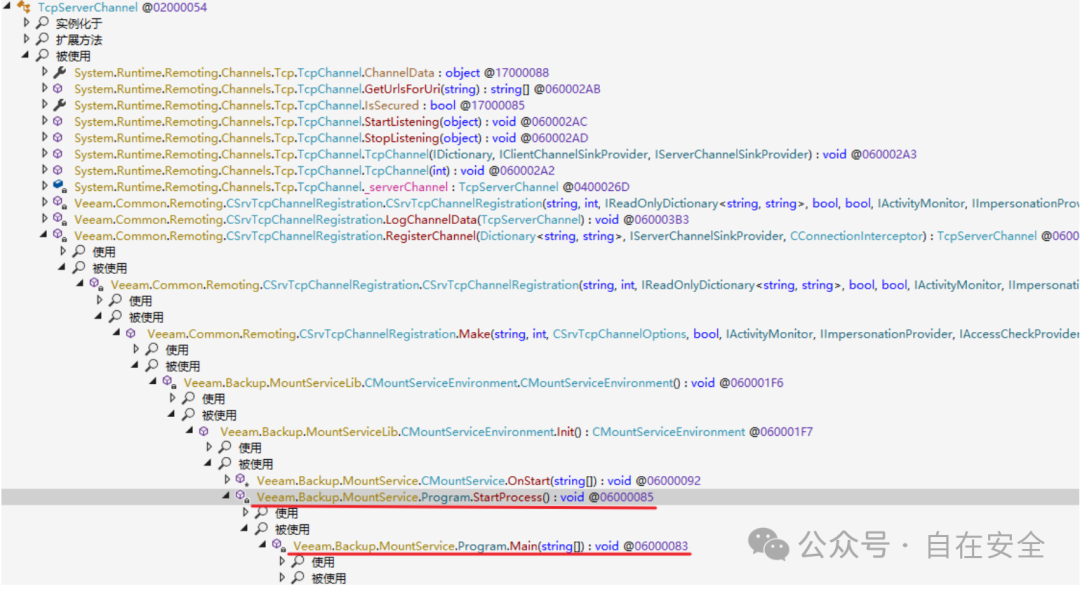
Task: Expand 使用 directly under RegisterChannel
Action: pos(63,251)
